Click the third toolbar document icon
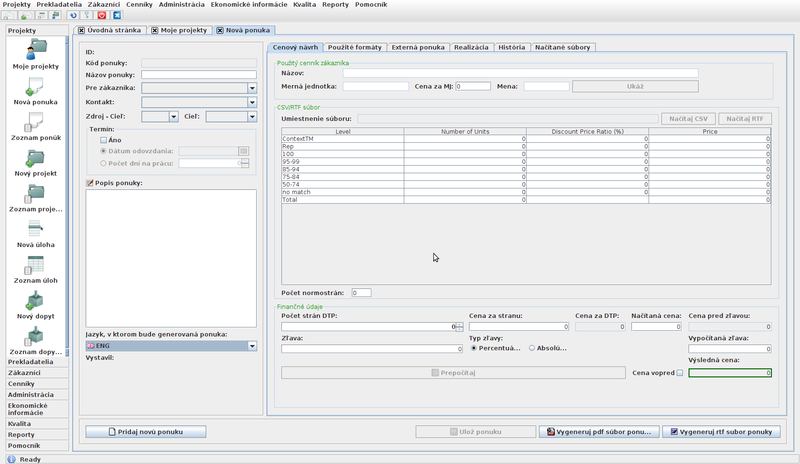Screen dimensions: 800x464 coord(41,15)
